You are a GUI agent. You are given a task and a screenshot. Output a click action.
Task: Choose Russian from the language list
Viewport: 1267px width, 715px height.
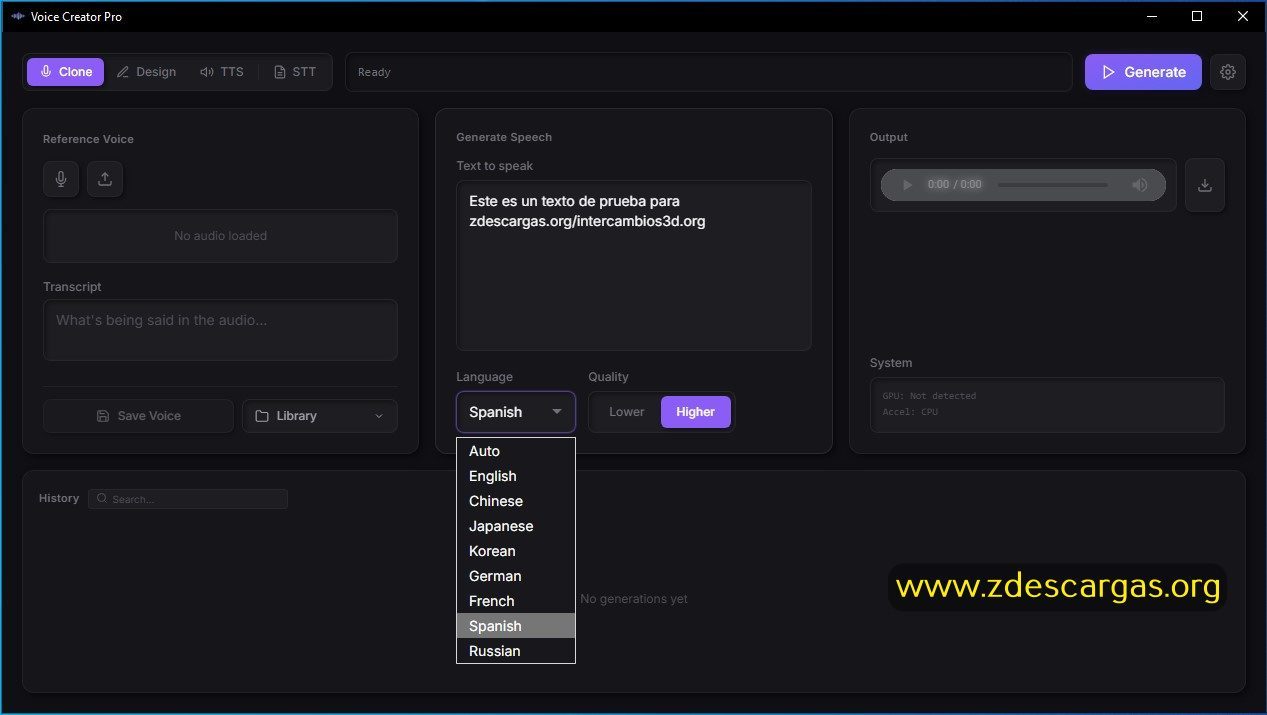tap(516, 651)
